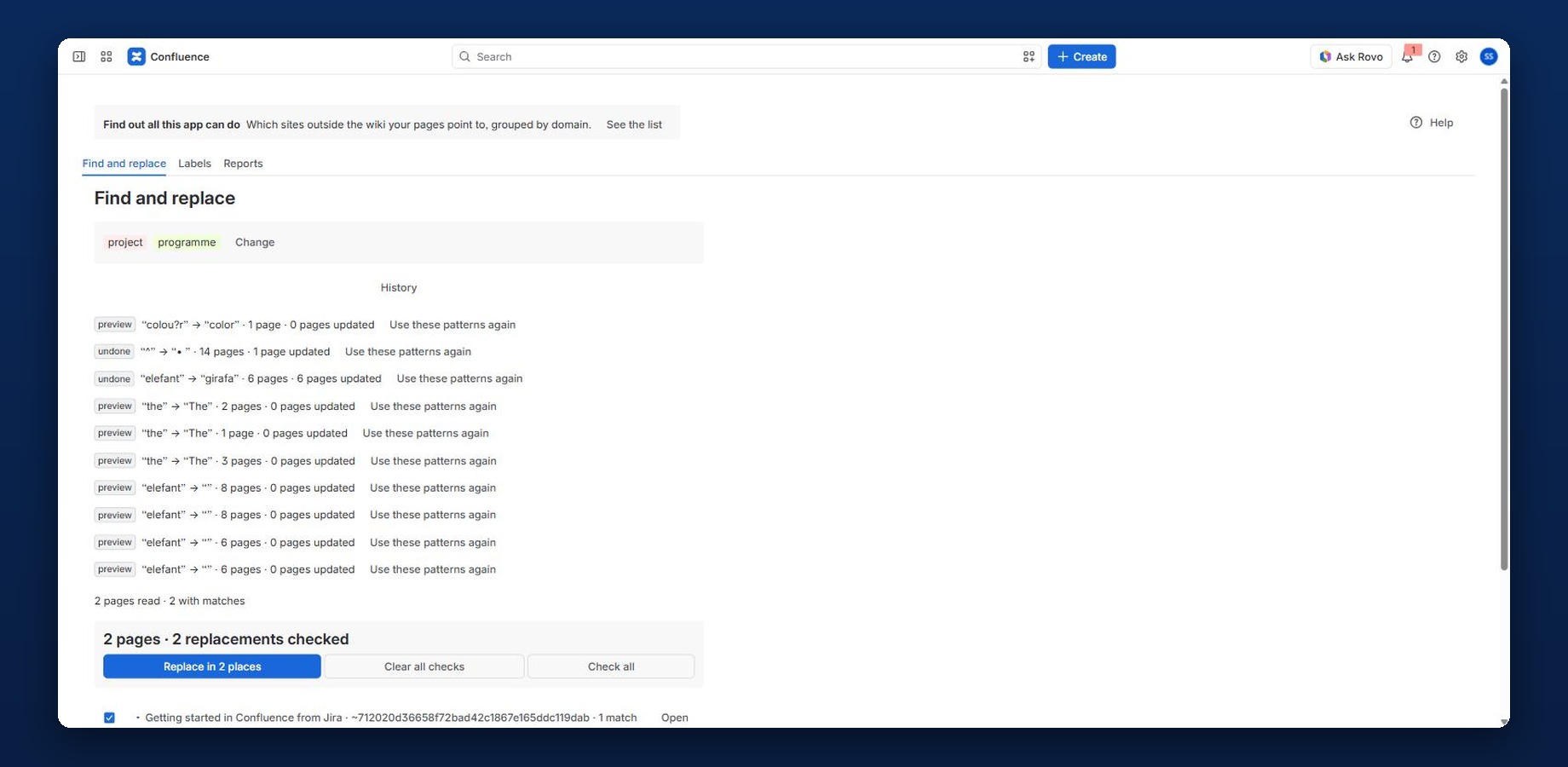Reuse patterns for the→The 3 pages entry
The height and width of the screenshot is (767, 1568).
433,461
